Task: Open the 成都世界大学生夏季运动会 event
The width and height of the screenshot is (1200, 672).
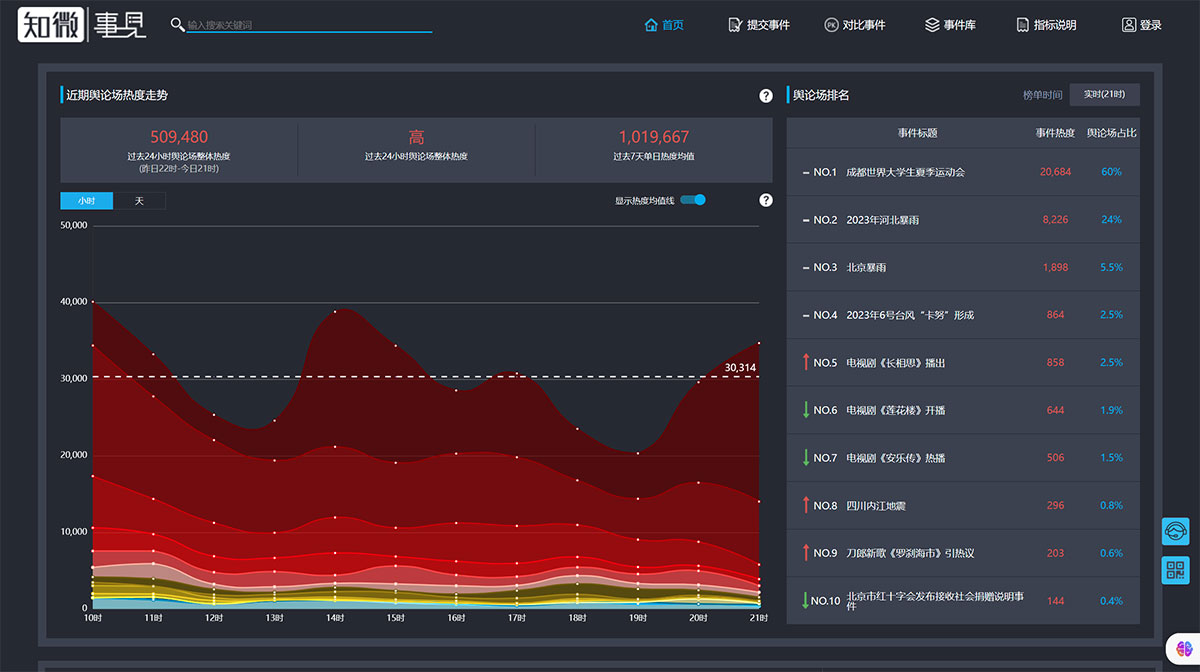Action: tap(905, 172)
